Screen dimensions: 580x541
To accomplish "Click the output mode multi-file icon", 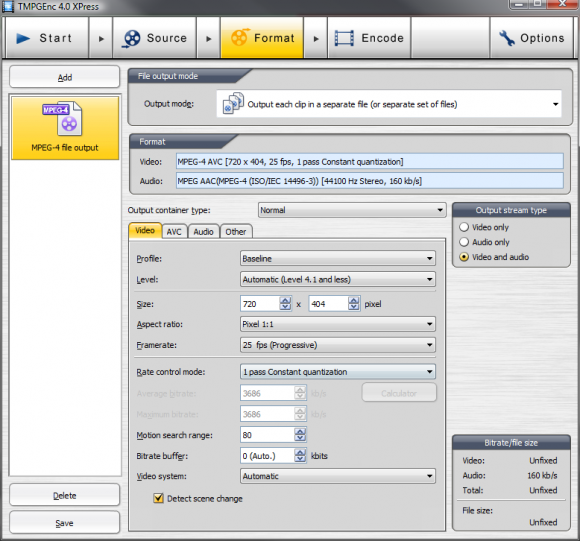I will pos(233,103).
